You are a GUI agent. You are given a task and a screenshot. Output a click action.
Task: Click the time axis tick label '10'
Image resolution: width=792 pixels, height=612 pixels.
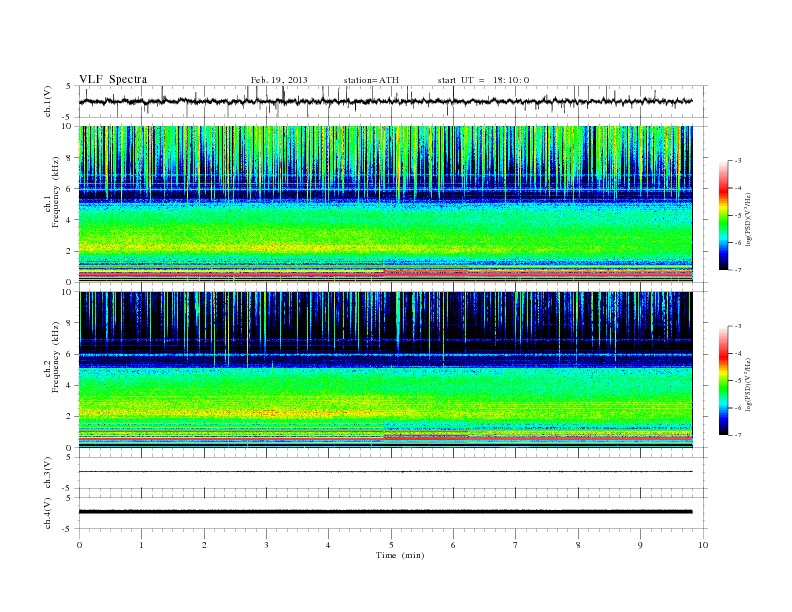coord(703,545)
